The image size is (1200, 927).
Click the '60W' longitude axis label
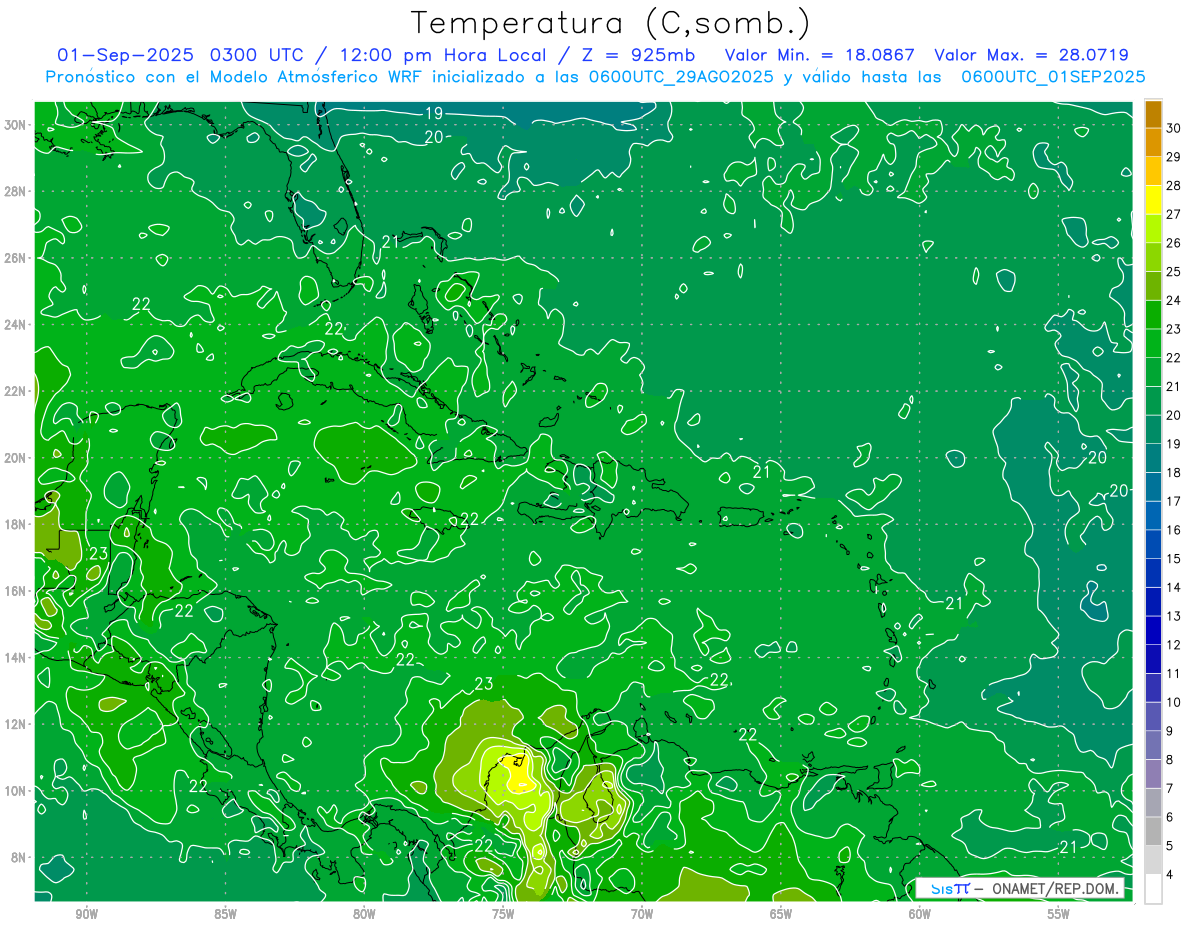[x=920, y=914]
